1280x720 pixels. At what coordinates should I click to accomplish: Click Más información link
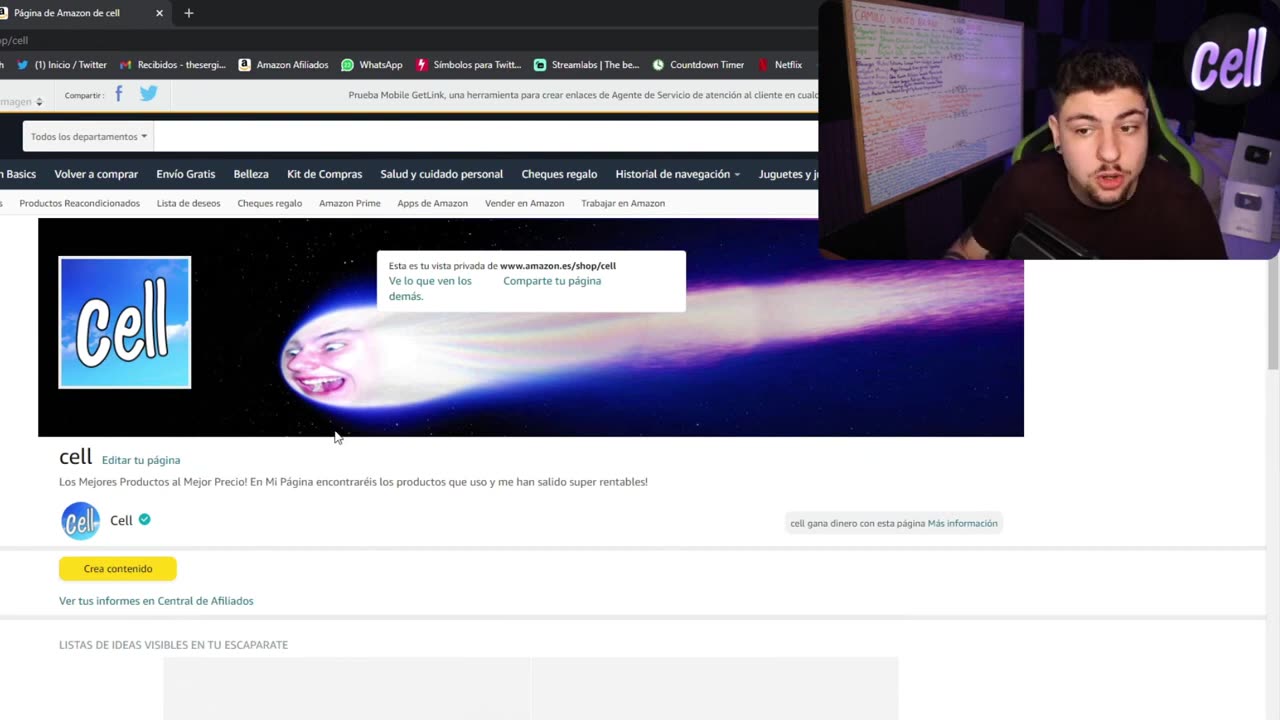tap(962, 523)
